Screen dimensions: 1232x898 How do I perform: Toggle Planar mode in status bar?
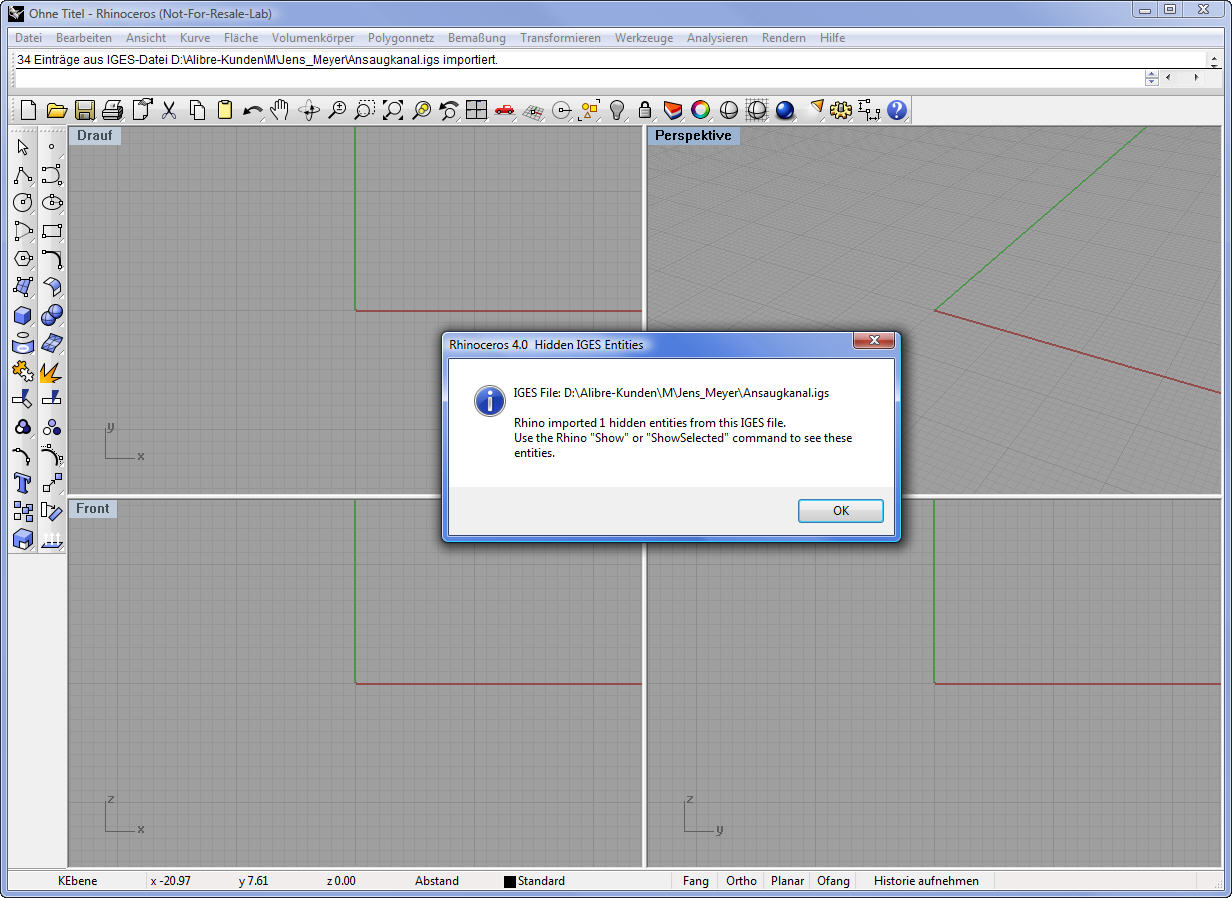(787, 881)
